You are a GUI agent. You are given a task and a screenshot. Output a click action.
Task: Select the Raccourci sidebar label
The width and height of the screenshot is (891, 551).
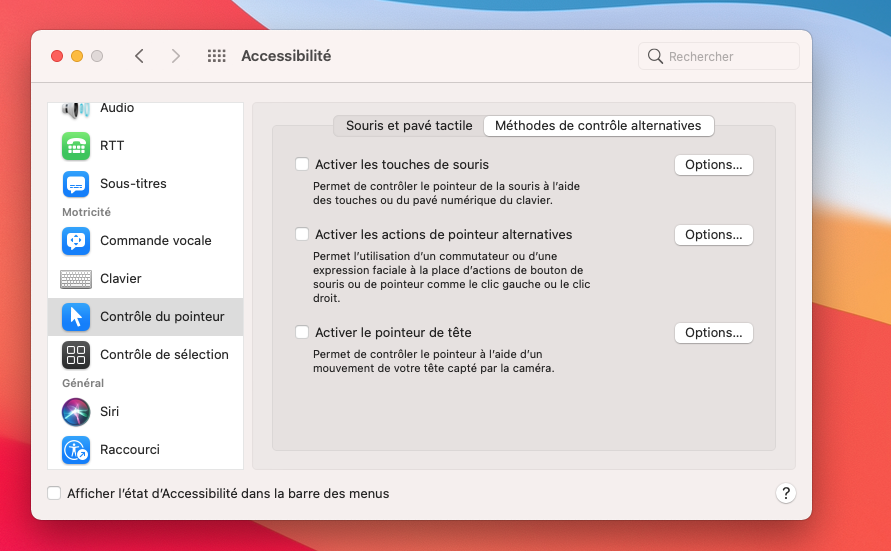[x=130, y=450]
